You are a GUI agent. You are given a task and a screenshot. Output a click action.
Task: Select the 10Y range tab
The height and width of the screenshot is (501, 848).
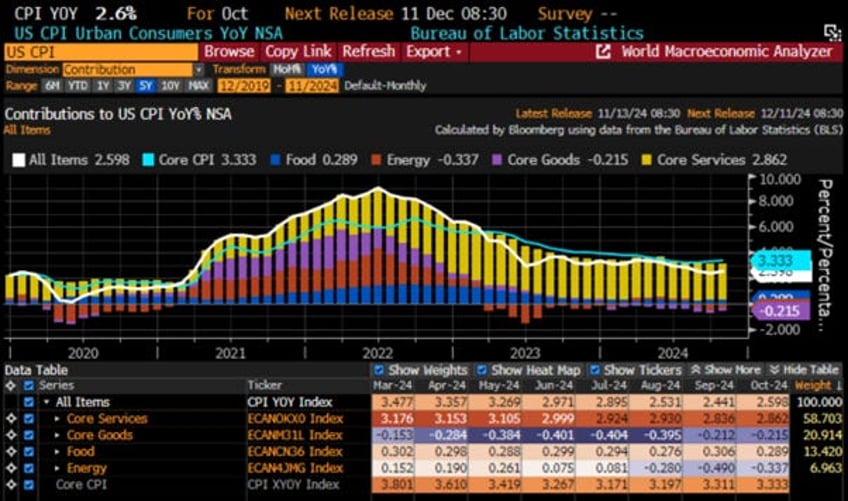170,85
